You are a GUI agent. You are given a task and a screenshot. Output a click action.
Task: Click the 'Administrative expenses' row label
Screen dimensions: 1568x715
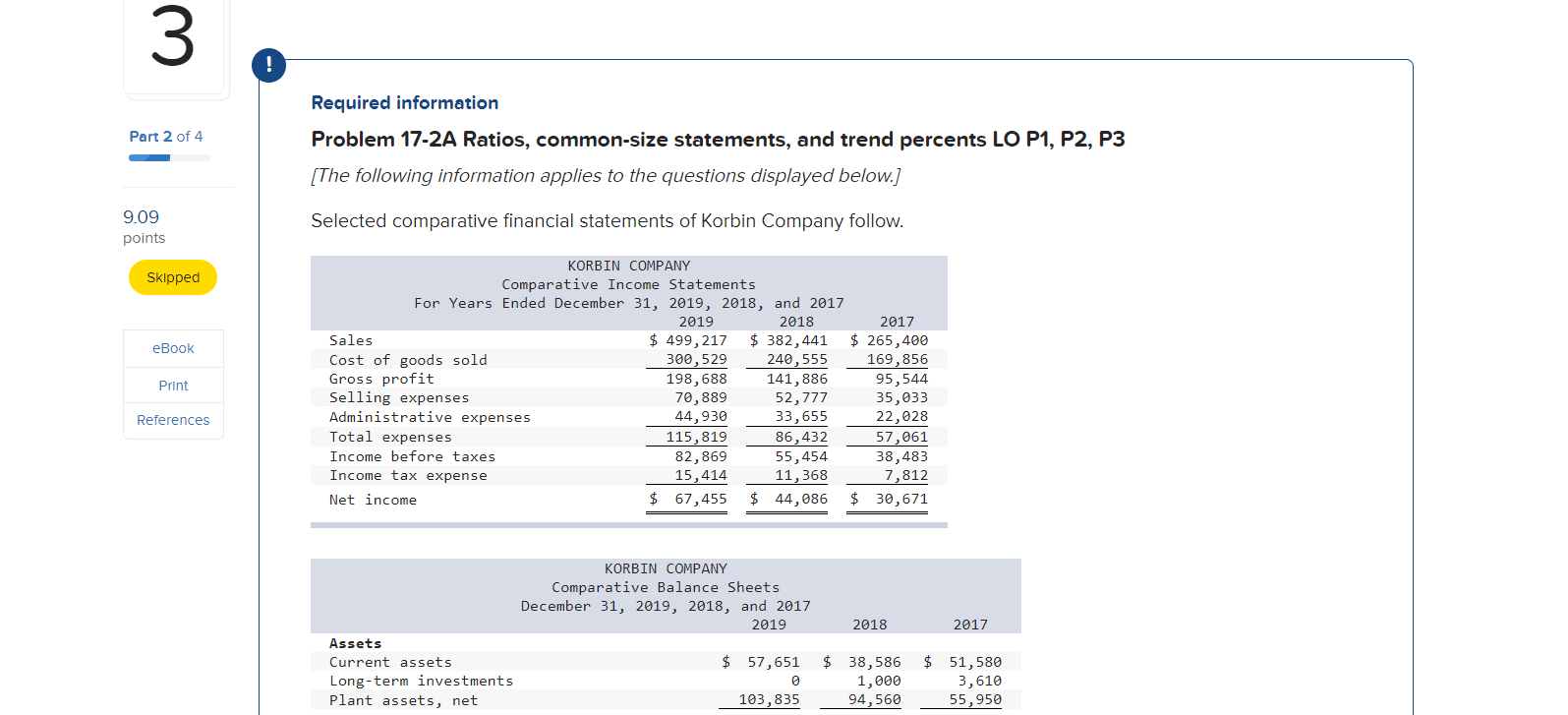(x=430, y=417)
